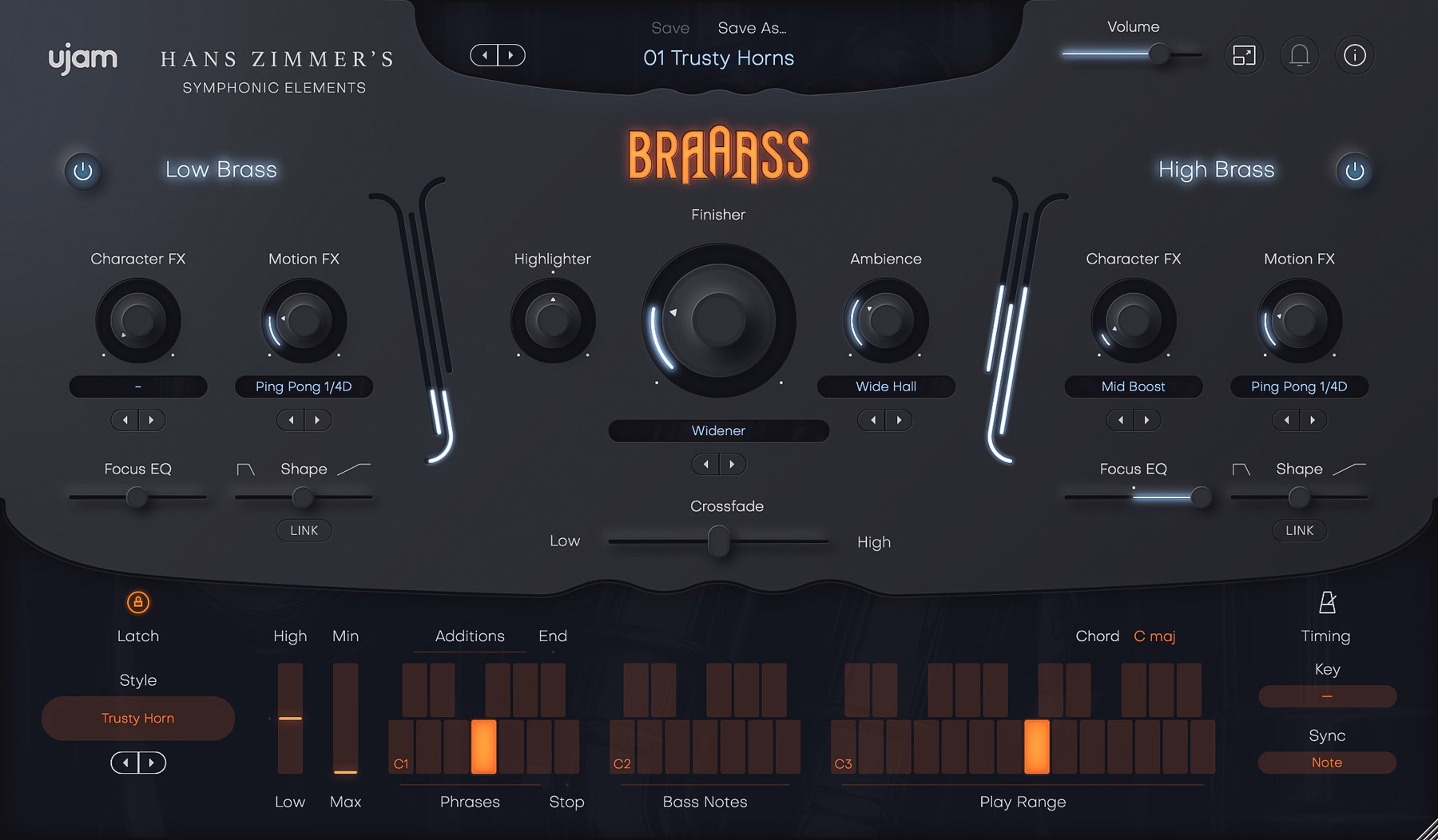This screenshot has height=840, width=1438.
Task: Click the ujam logo
Action: coord(83,60)
